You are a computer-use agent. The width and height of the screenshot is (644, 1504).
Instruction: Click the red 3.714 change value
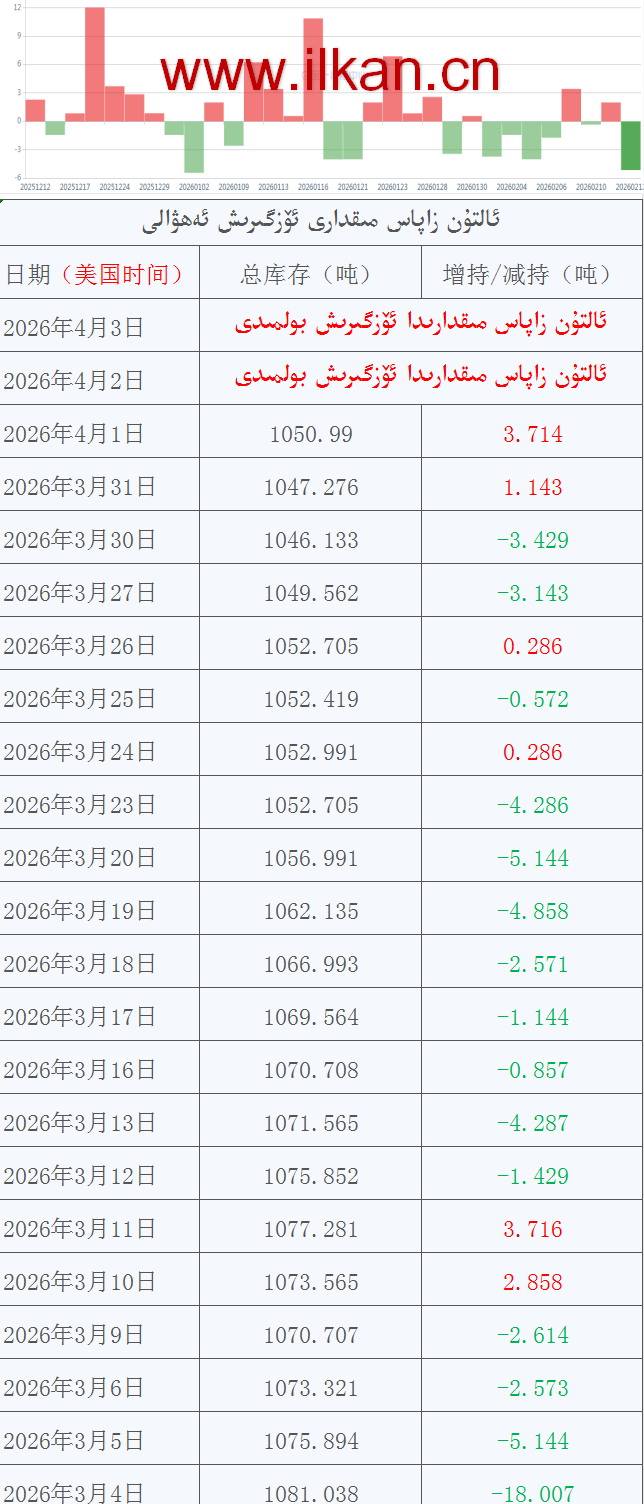[532, 434]
